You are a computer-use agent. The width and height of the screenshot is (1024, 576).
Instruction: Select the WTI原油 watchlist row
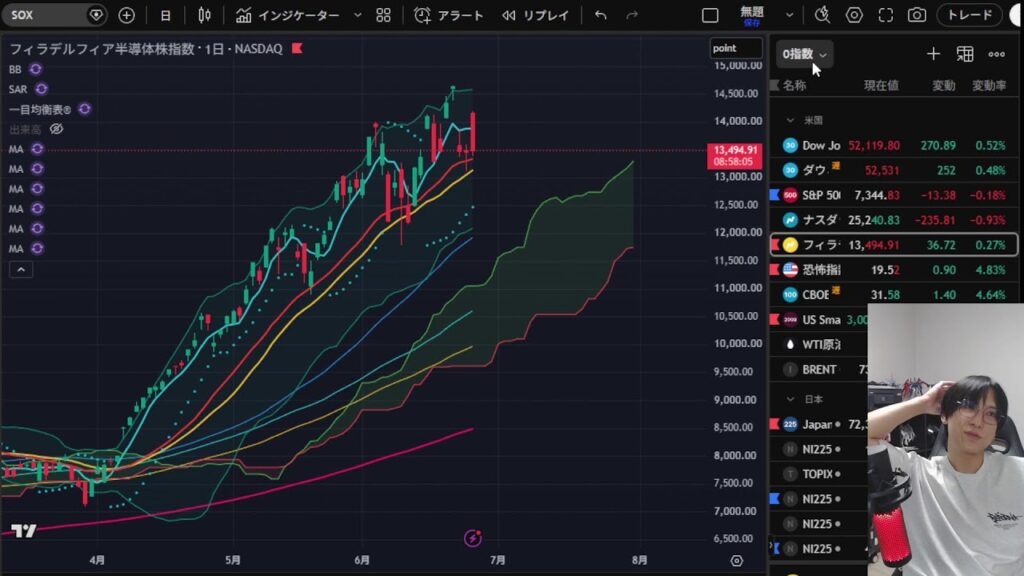click(820, 344)
